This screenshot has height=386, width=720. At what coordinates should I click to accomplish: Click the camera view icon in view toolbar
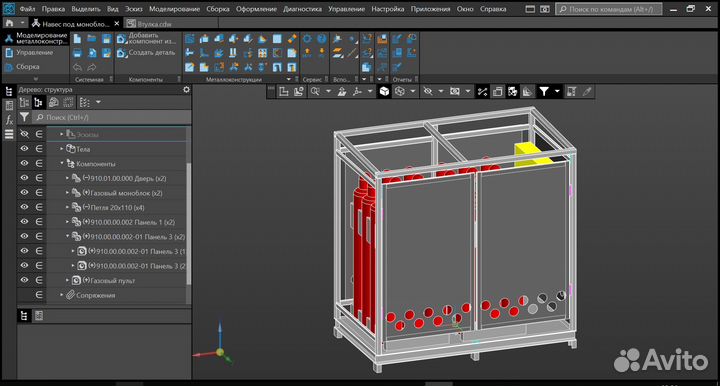(x=455, y=91)
